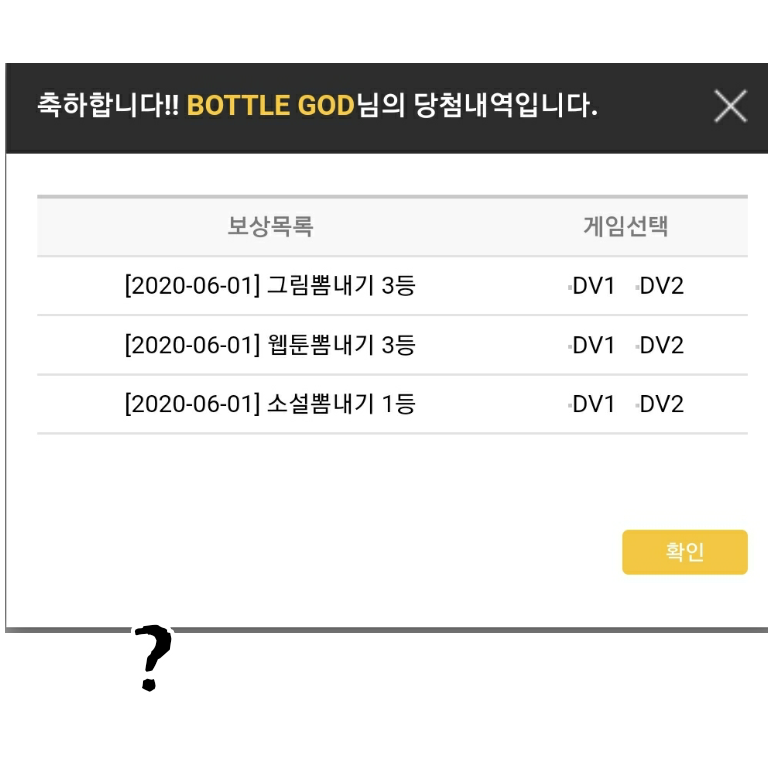Click the 당첨내역입니다 text in the header
The height and width of the screenshot is (768, 768).
pos(505,105)
